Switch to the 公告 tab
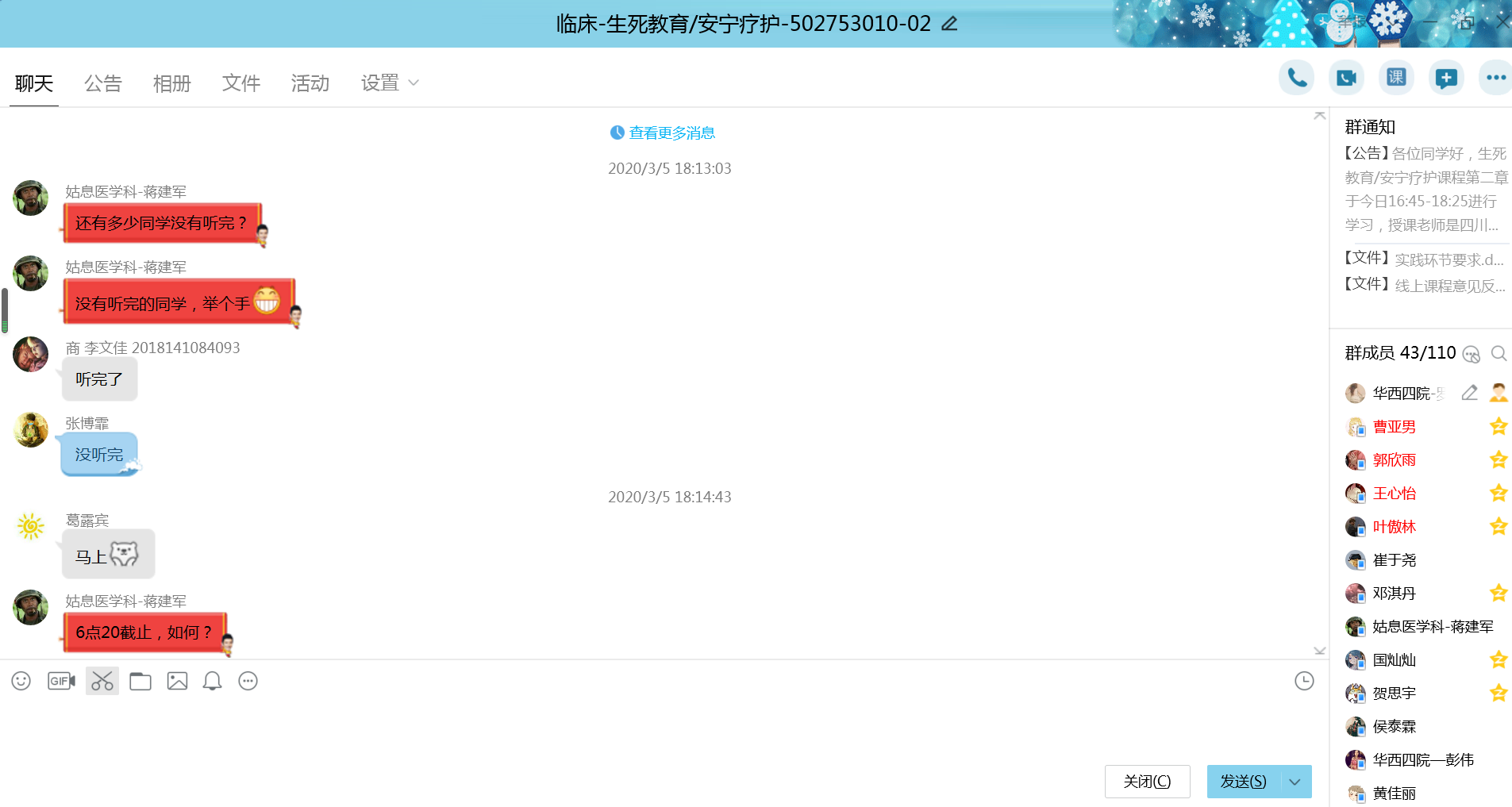The image size is (1512, 807). coord(103,83)
